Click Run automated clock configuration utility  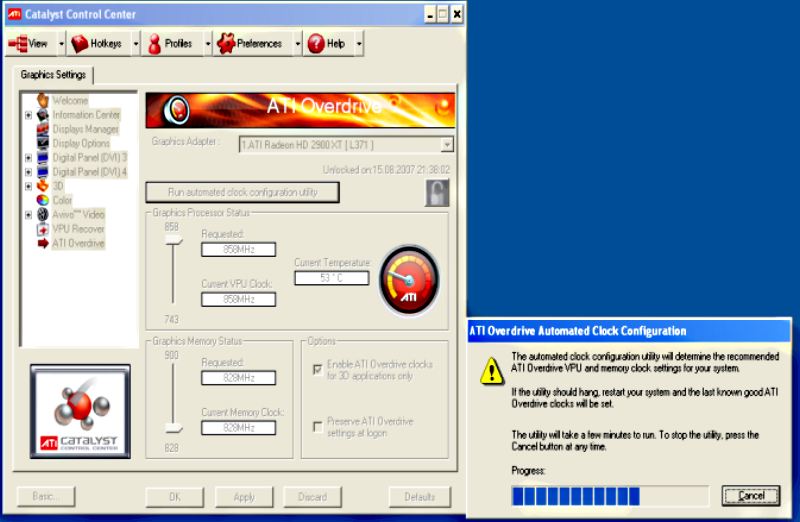coord(242,192)
